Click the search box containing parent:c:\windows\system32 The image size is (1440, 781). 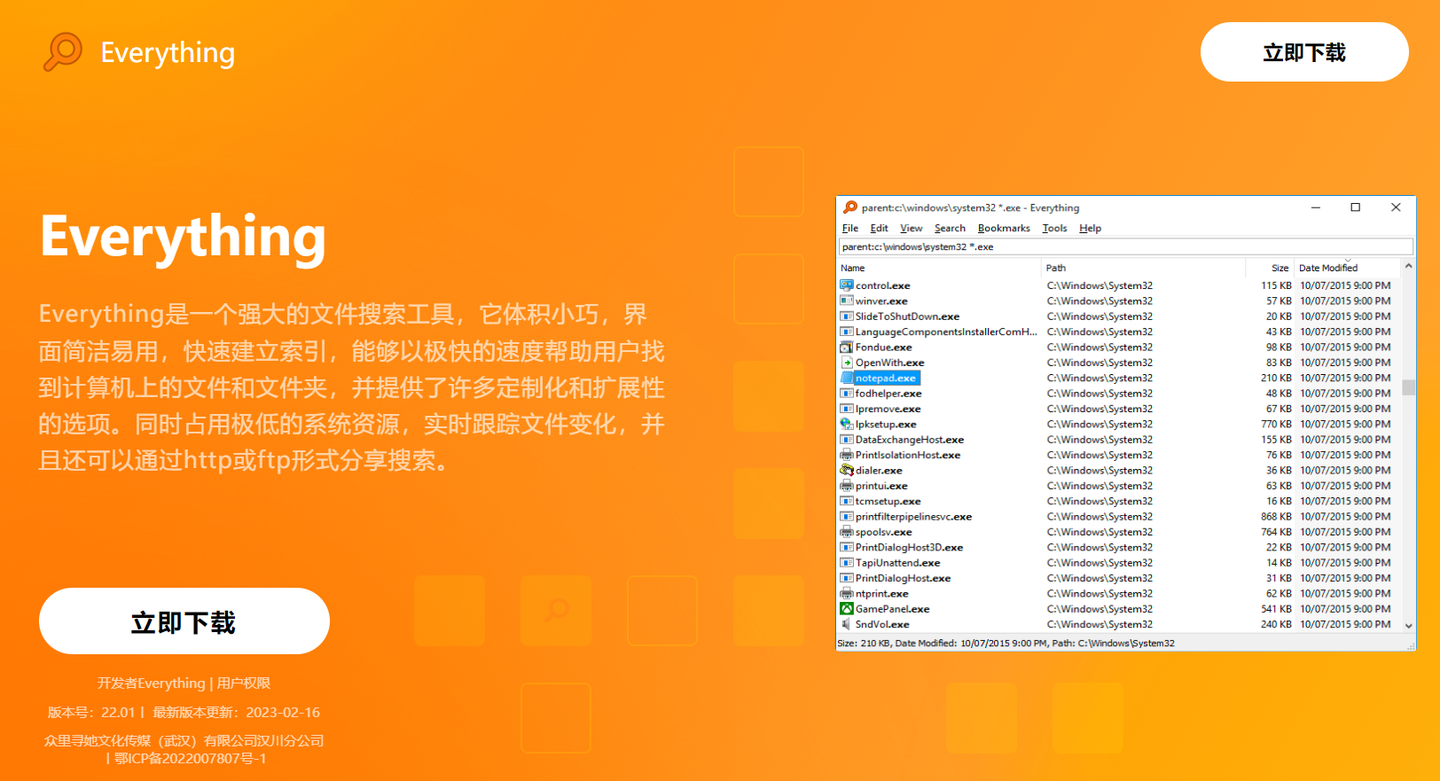[x=1126, y=247]
